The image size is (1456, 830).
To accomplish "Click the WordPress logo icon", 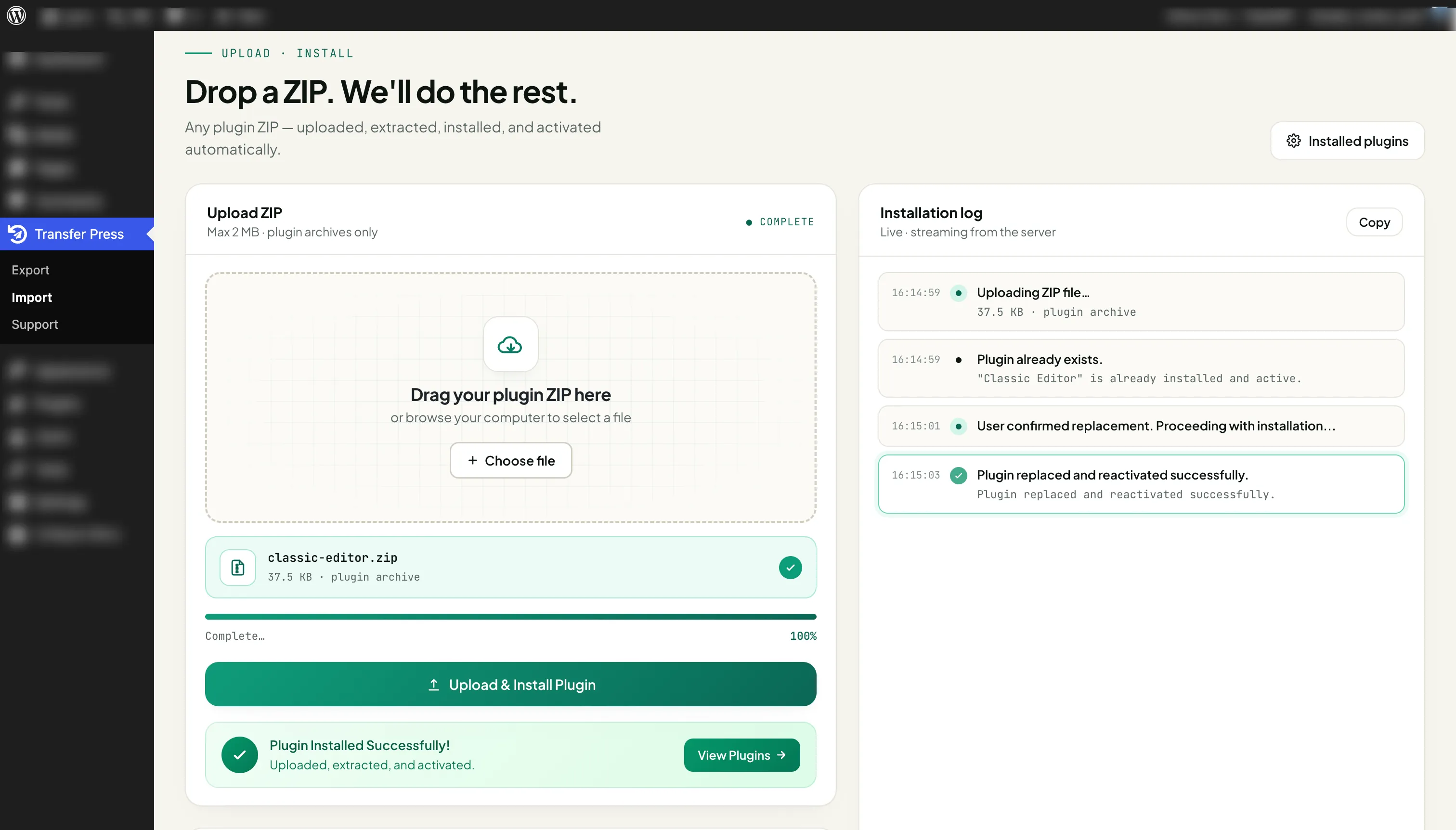I will pyautogui.click(x=16, y=15).
